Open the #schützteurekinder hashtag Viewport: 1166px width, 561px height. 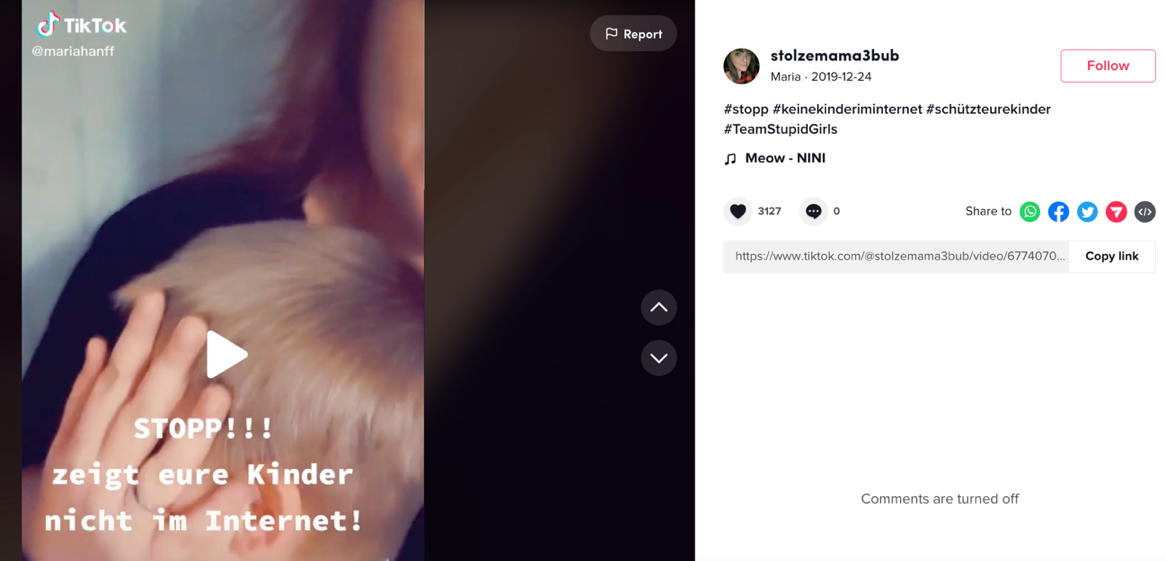pos(988,109)
